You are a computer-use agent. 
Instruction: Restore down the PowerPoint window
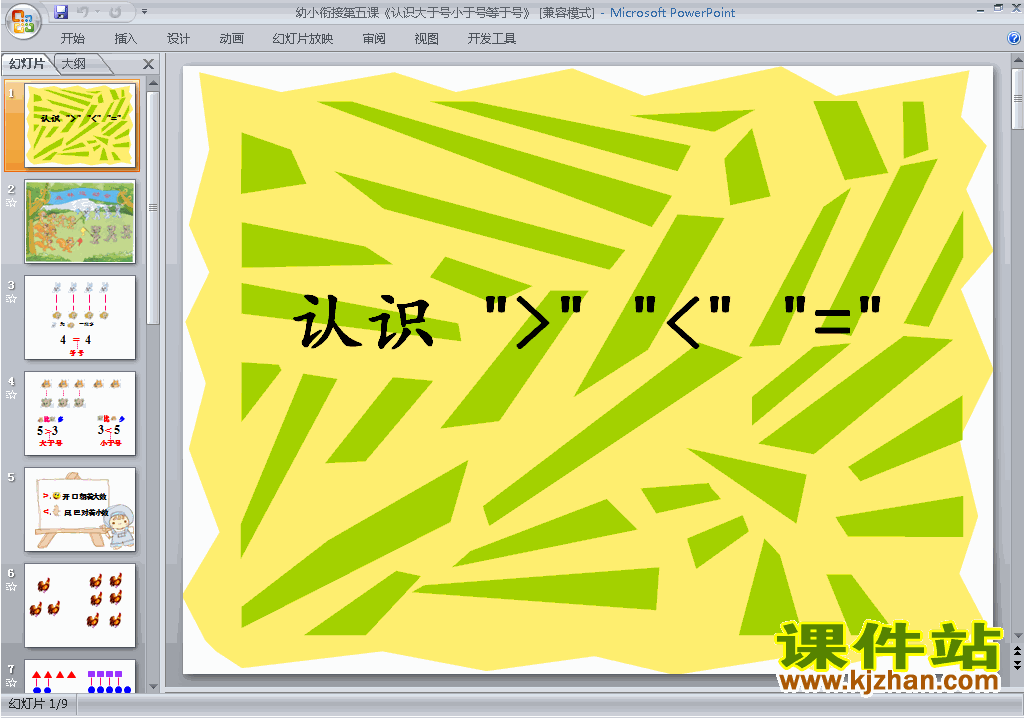[x=998, y=8]
